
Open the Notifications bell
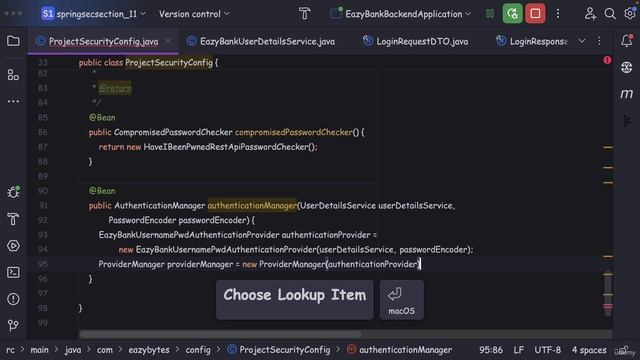[627, 40]
